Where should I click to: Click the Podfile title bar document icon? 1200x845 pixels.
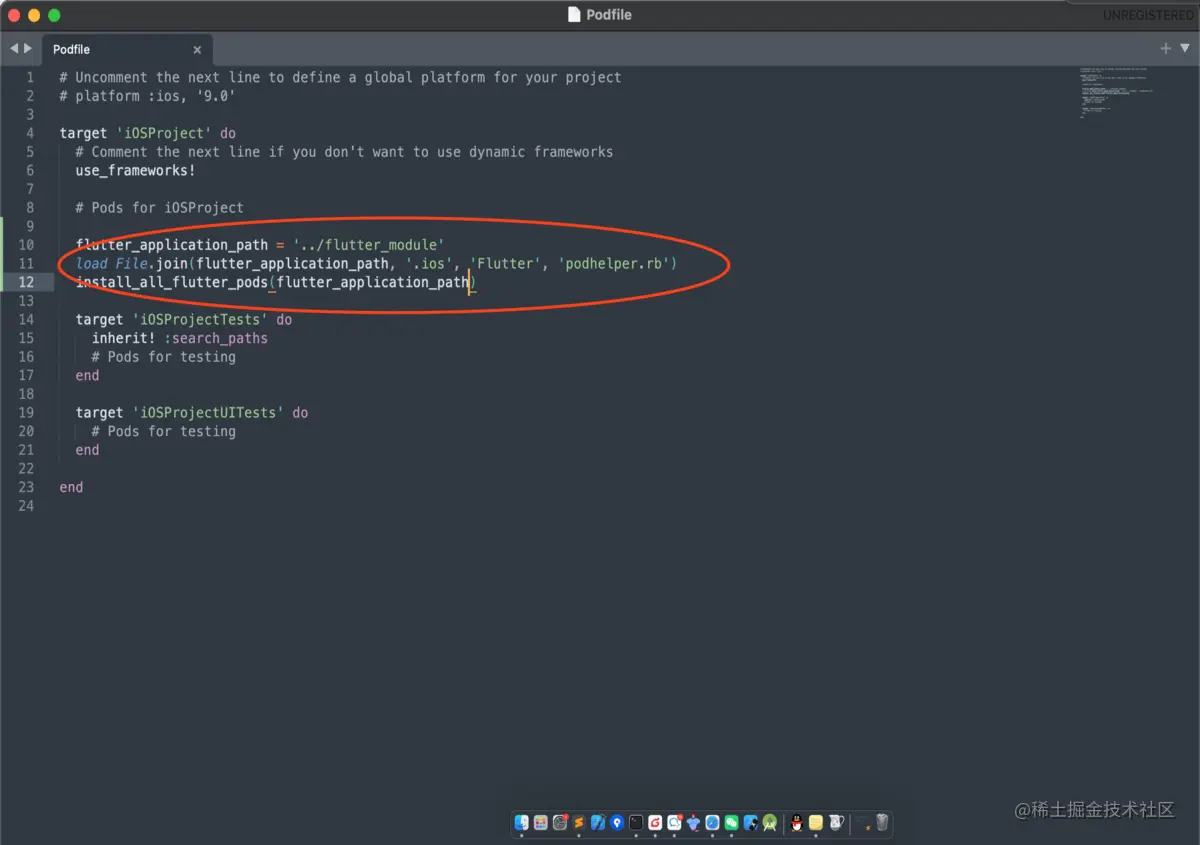[574, 15]
